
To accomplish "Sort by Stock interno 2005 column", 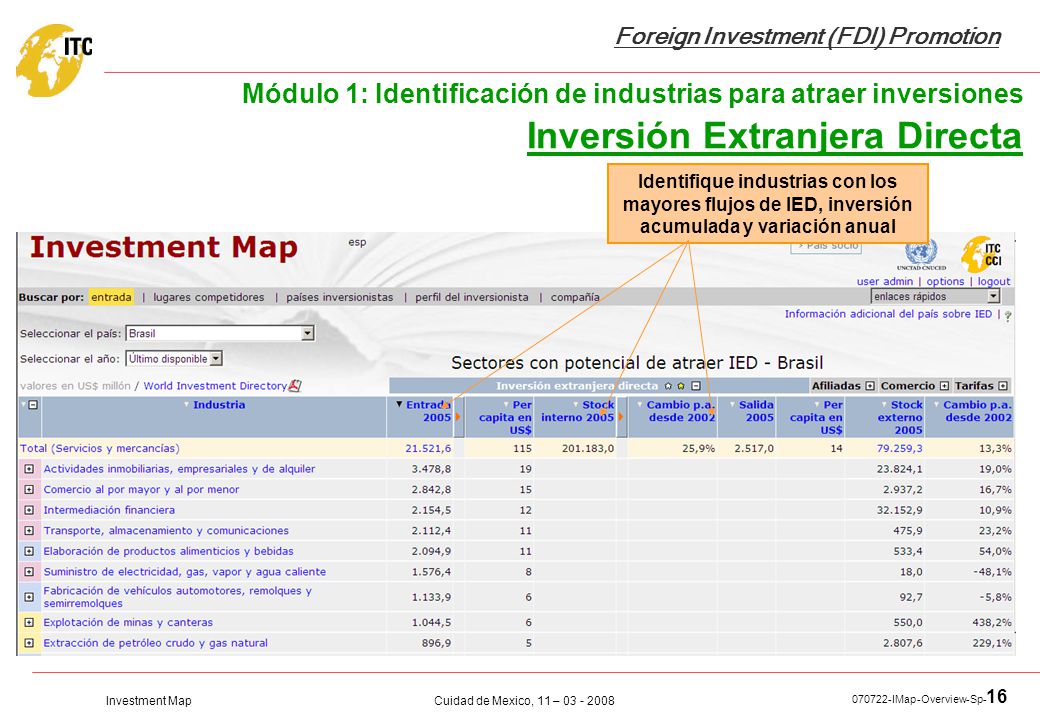I will click(x=577, y=411).
